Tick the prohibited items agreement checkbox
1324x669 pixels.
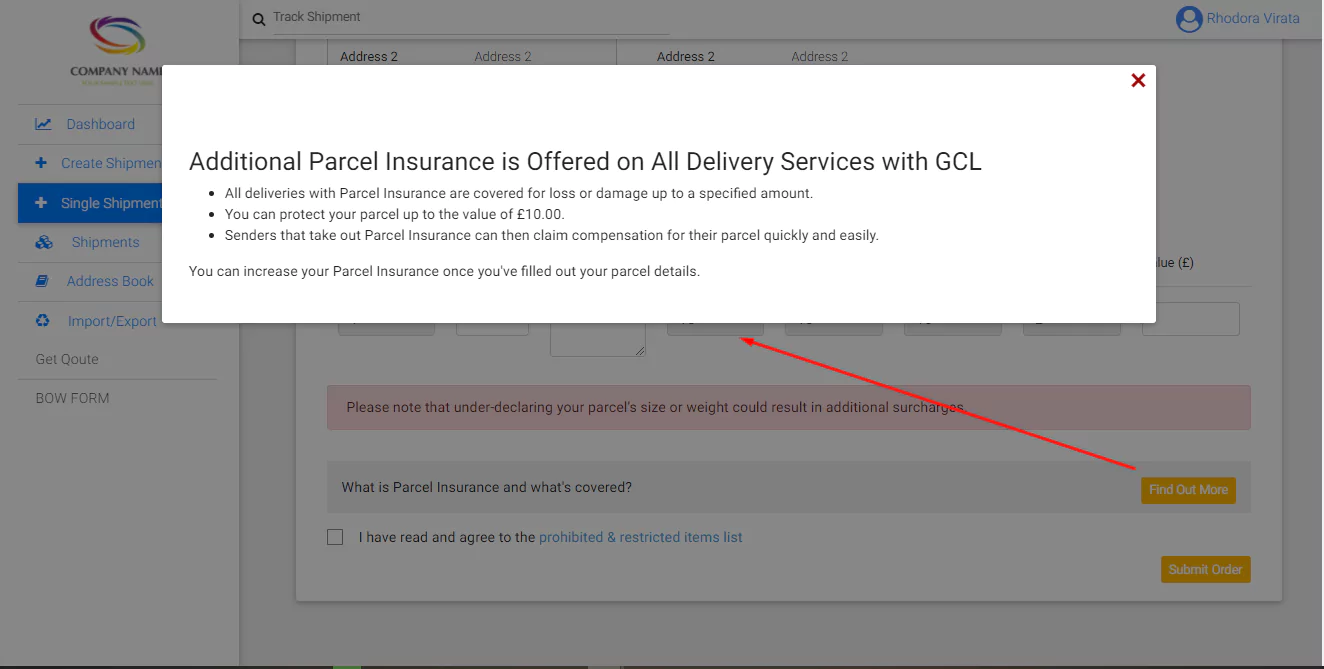click(x=335, y=537)
